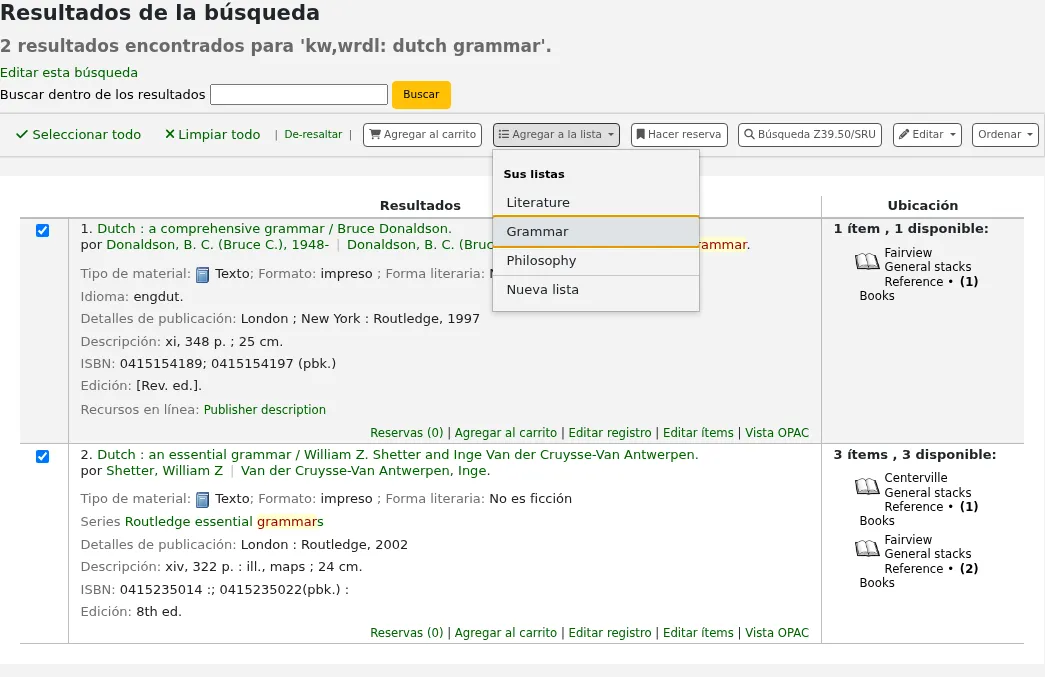Open title Dutch: a comprehensive grammar
This screenshot has height=677, width=1045.
pos(275,229)
